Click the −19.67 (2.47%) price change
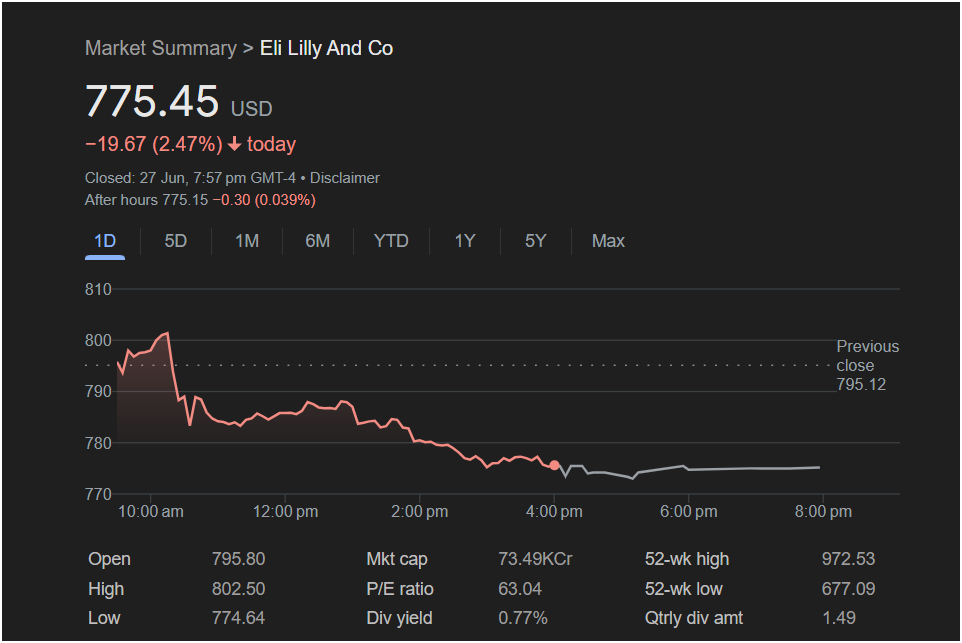This screenshot has height=643, width=962. point(153,144)
